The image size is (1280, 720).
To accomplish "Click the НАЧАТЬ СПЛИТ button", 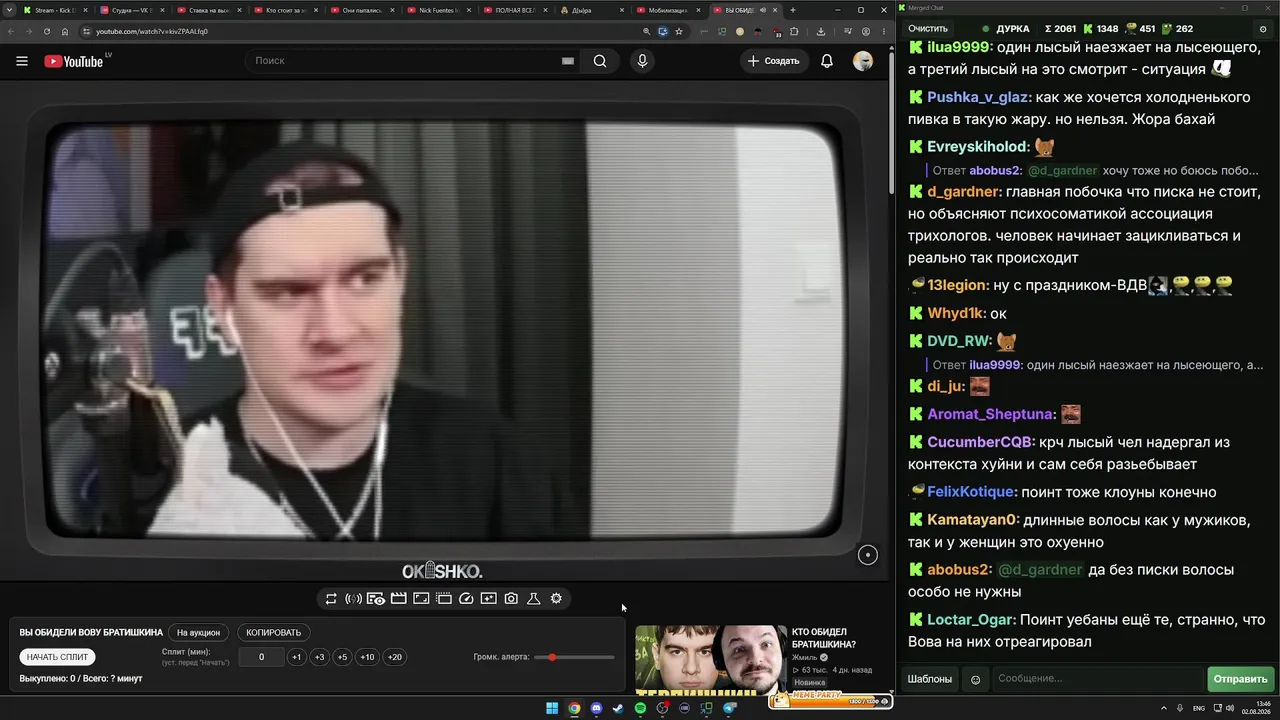I will tap(58, 657).
